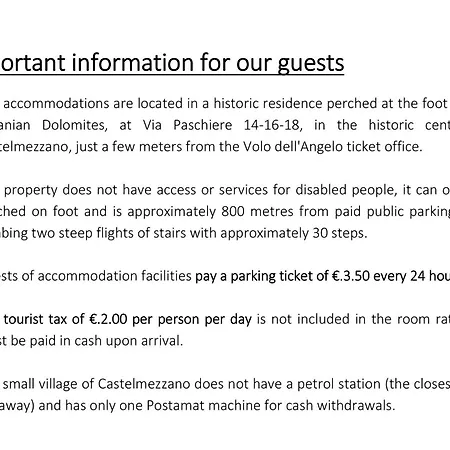Click the phrase 'paid in cash upon arrival'
450x450 pixels.
[106, 341]
